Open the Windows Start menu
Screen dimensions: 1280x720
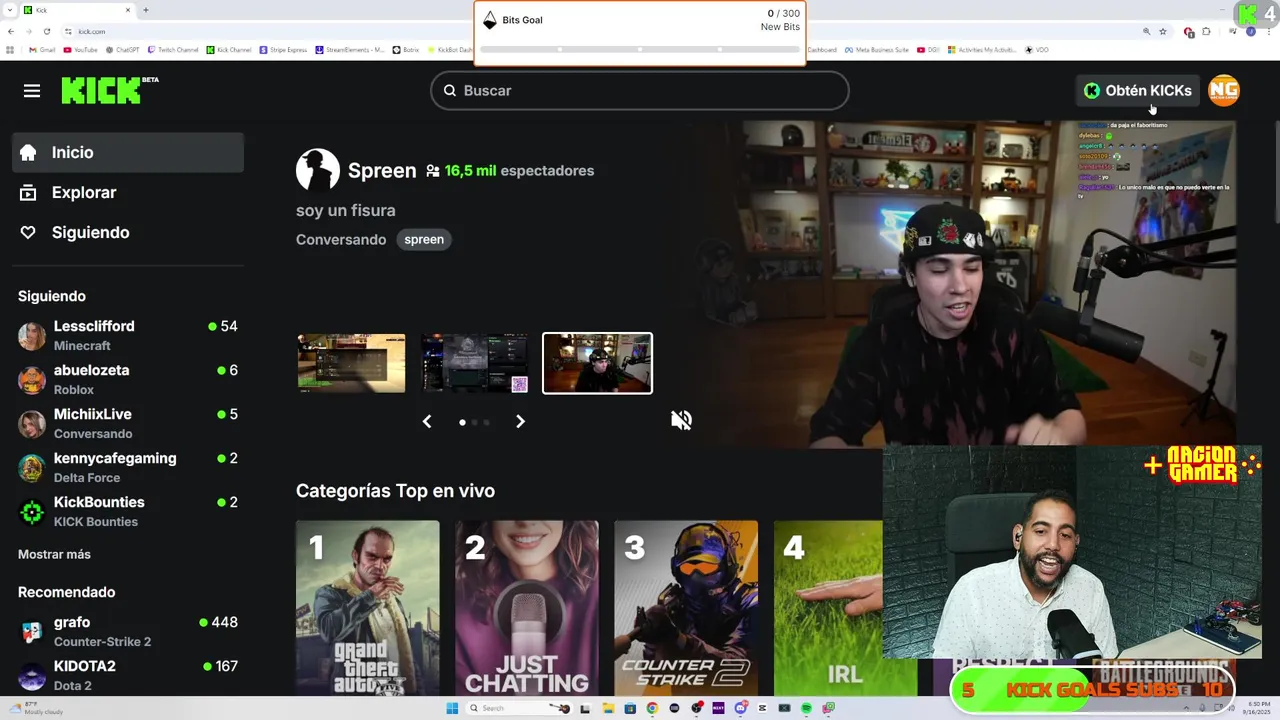pos(452,708)
